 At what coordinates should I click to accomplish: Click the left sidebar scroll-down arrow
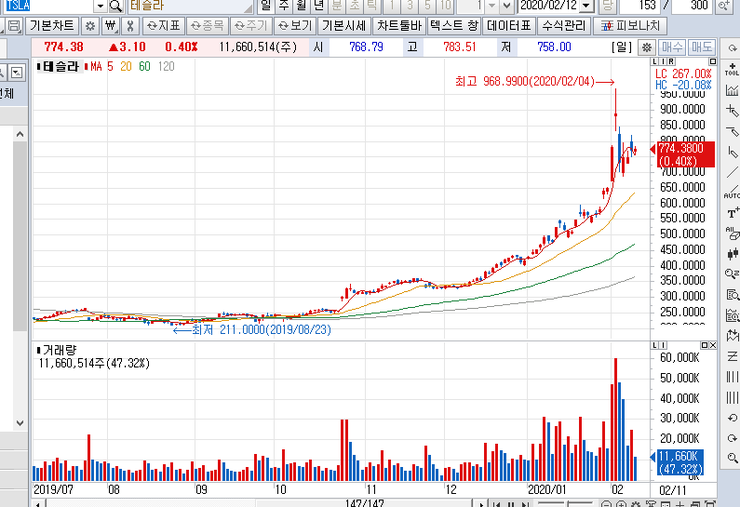coord(20,423)
